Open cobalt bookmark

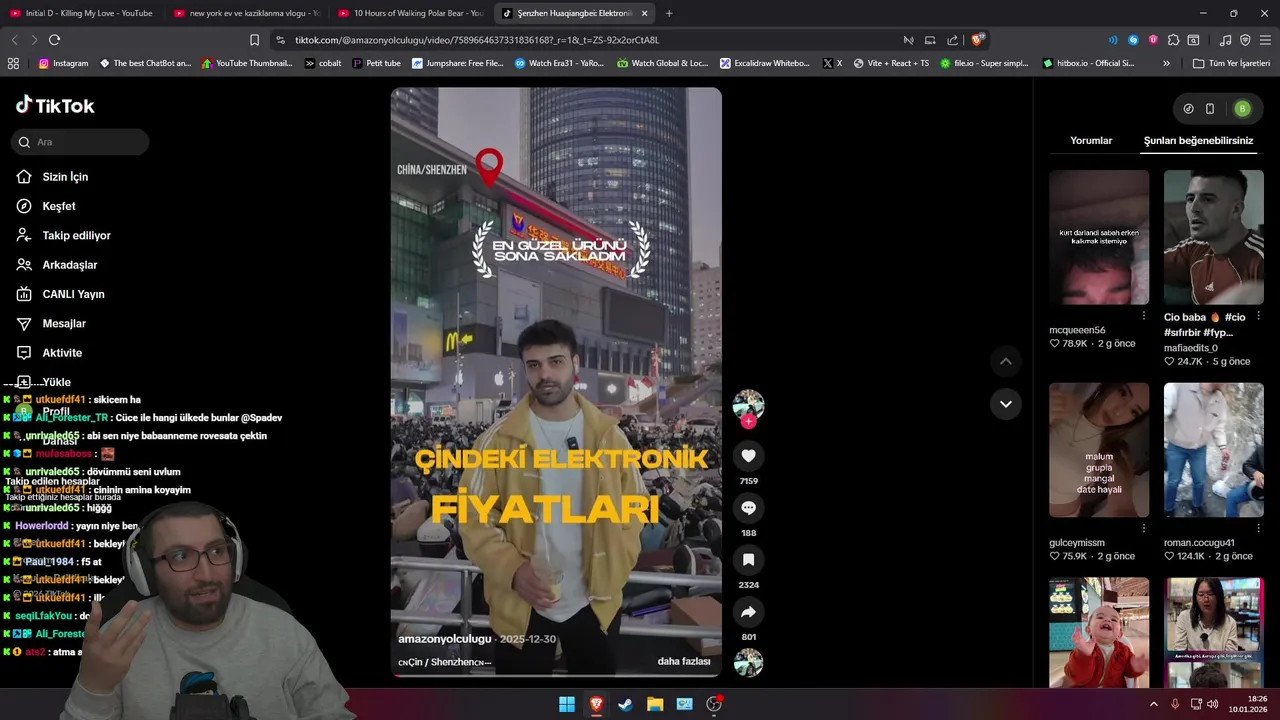coord(323,63)
